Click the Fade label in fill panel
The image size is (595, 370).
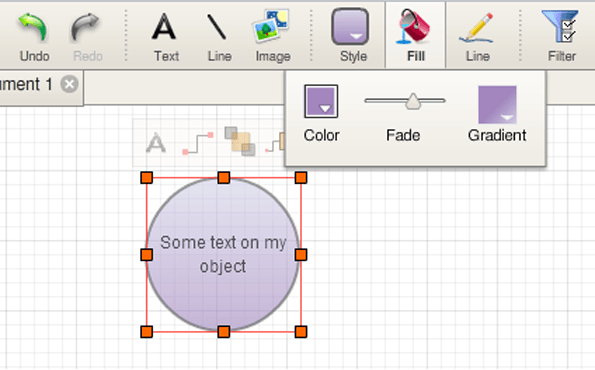[403, 135]
